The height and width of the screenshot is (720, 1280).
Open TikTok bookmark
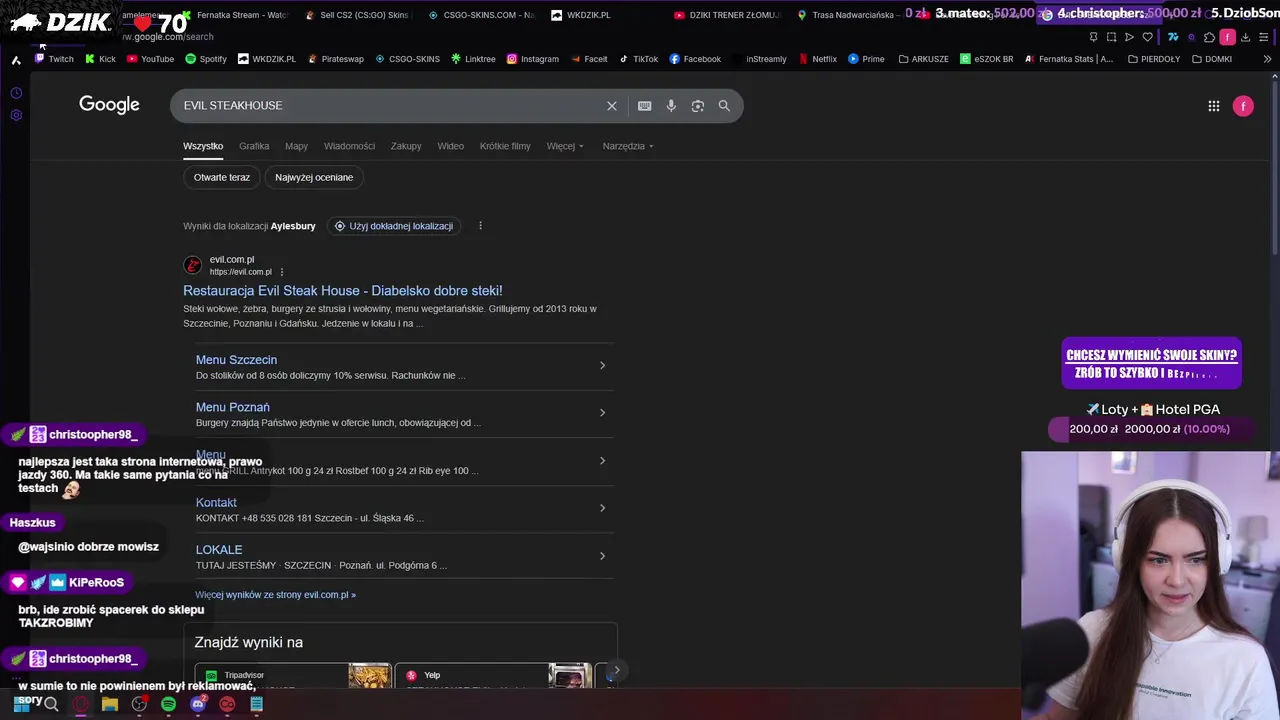pos(638,59)
